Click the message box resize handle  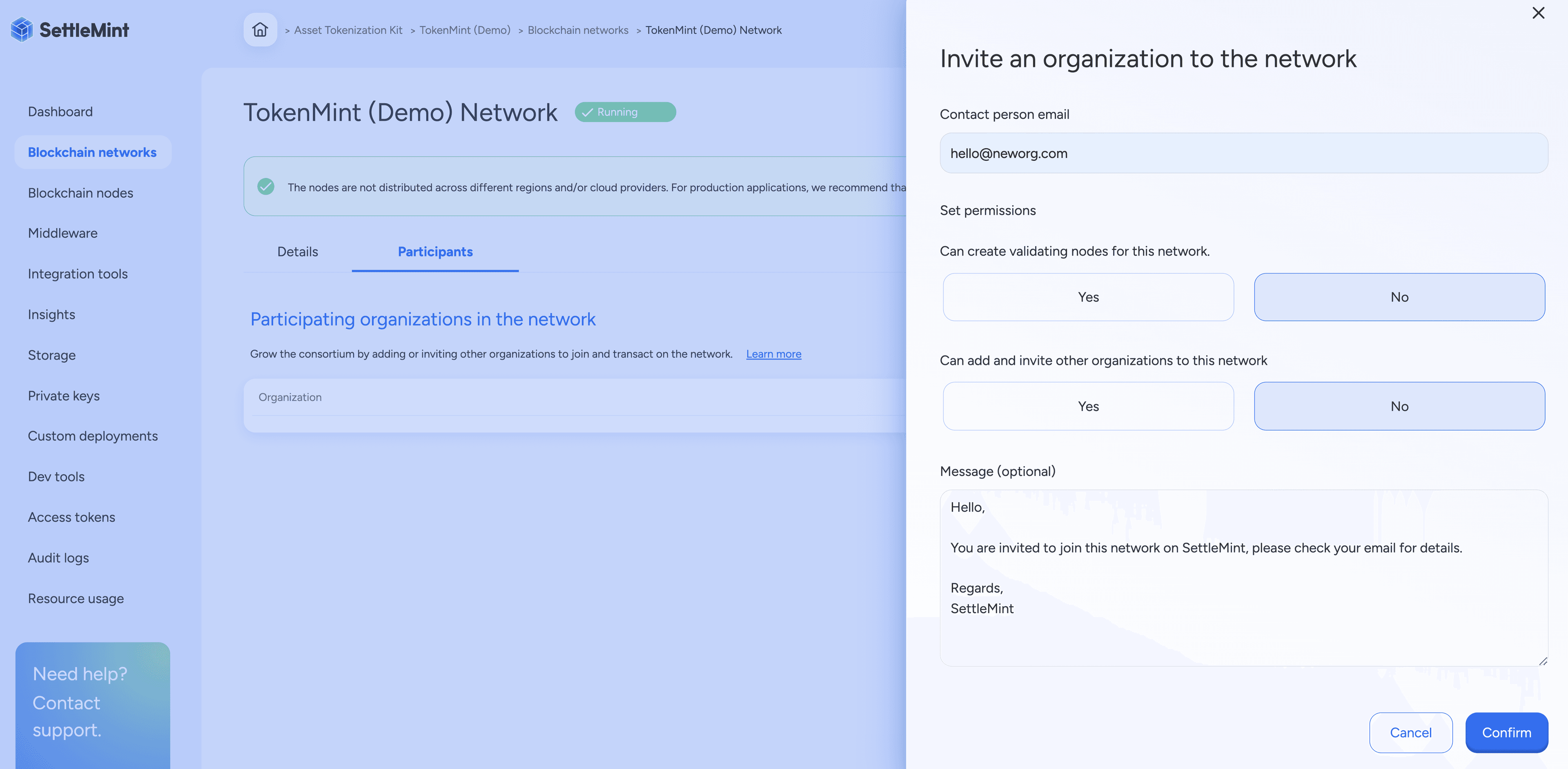point(1542,661)
